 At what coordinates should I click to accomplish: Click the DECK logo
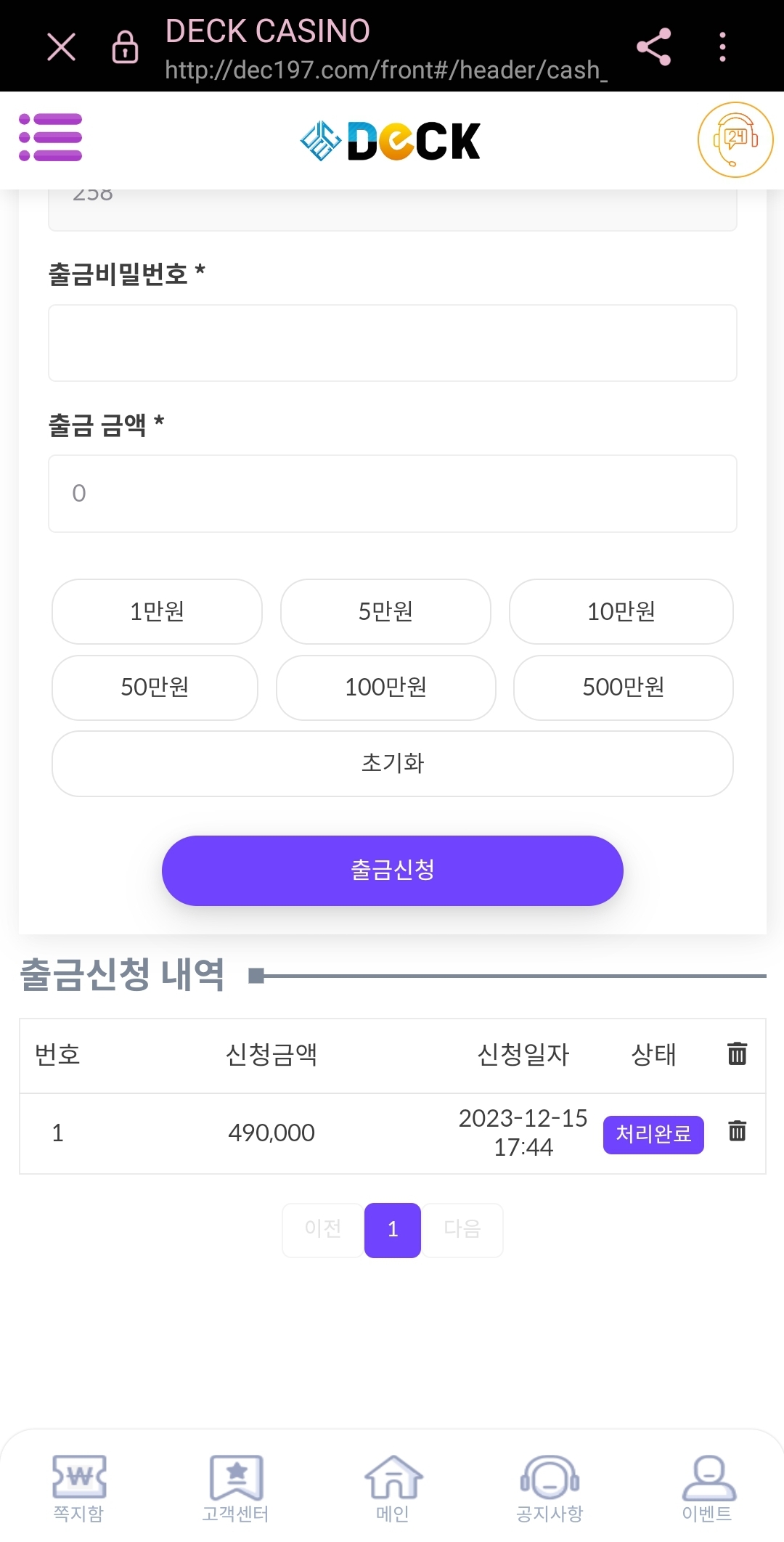[391, 141]
